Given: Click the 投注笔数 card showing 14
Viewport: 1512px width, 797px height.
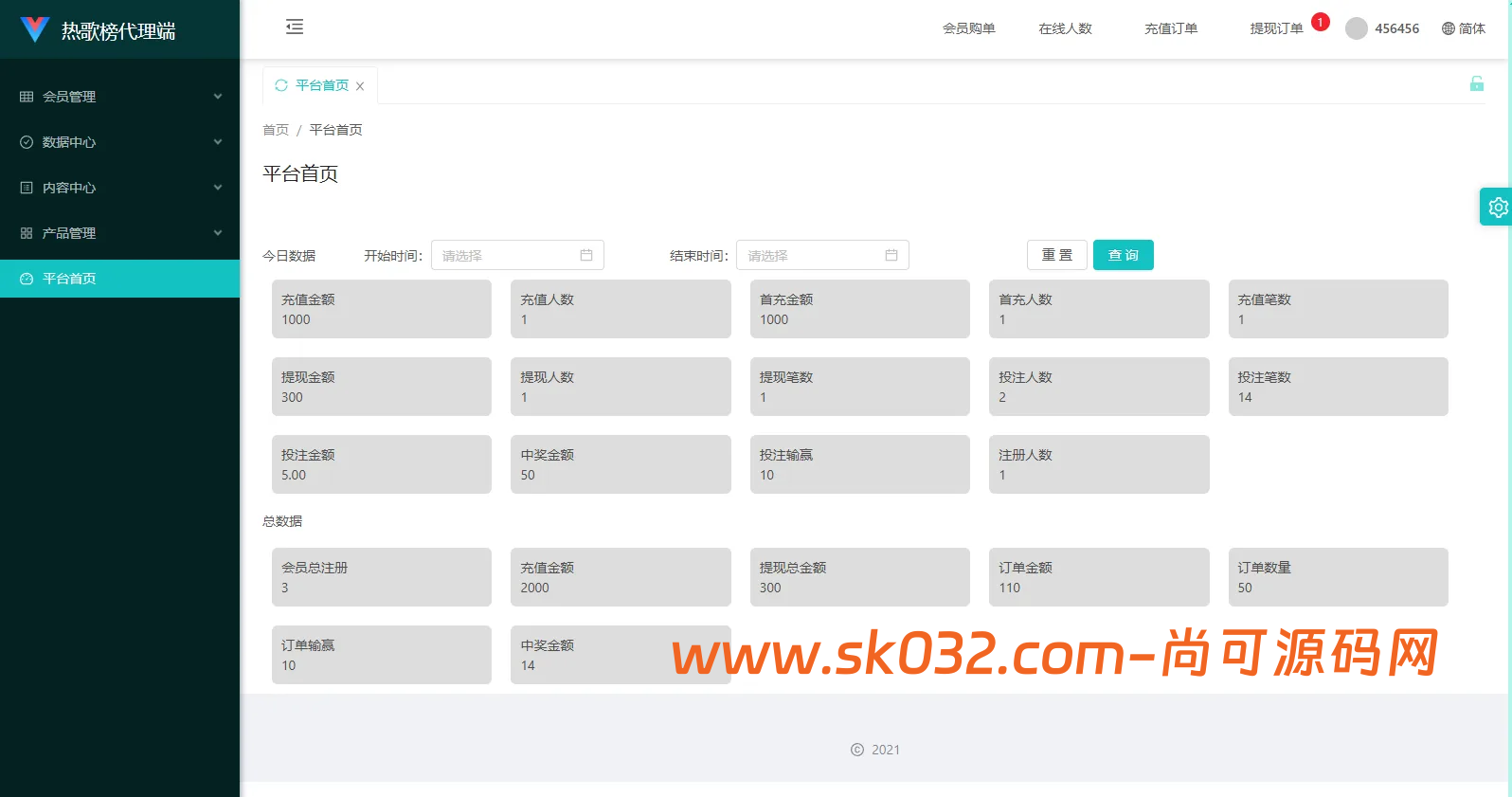Looking at the screenshot, I should point(1338,387).
